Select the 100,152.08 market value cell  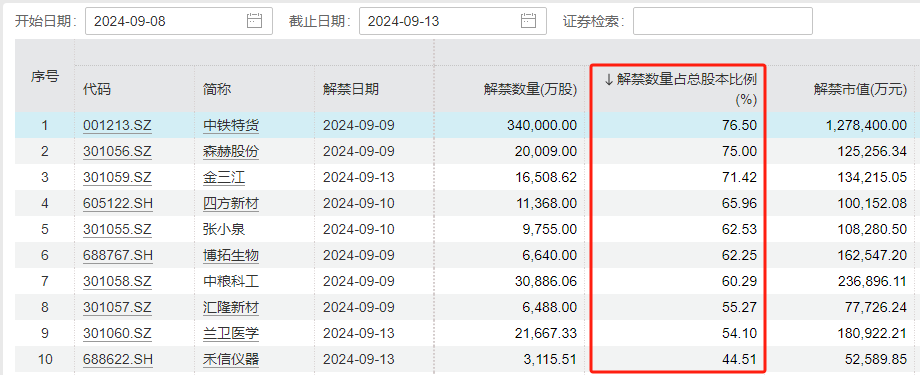click(871, 204)
